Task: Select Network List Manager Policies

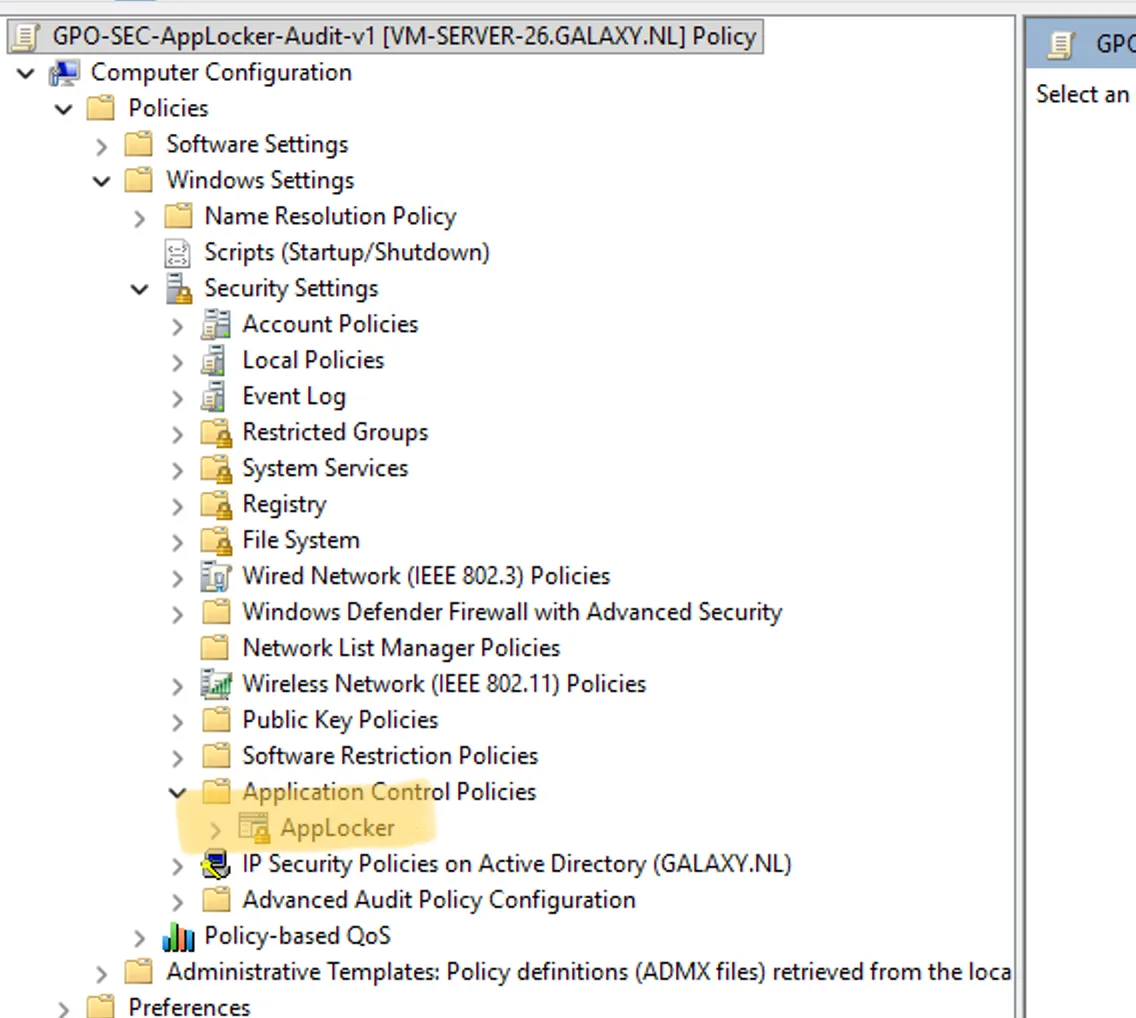Action: tap(401, 648)
